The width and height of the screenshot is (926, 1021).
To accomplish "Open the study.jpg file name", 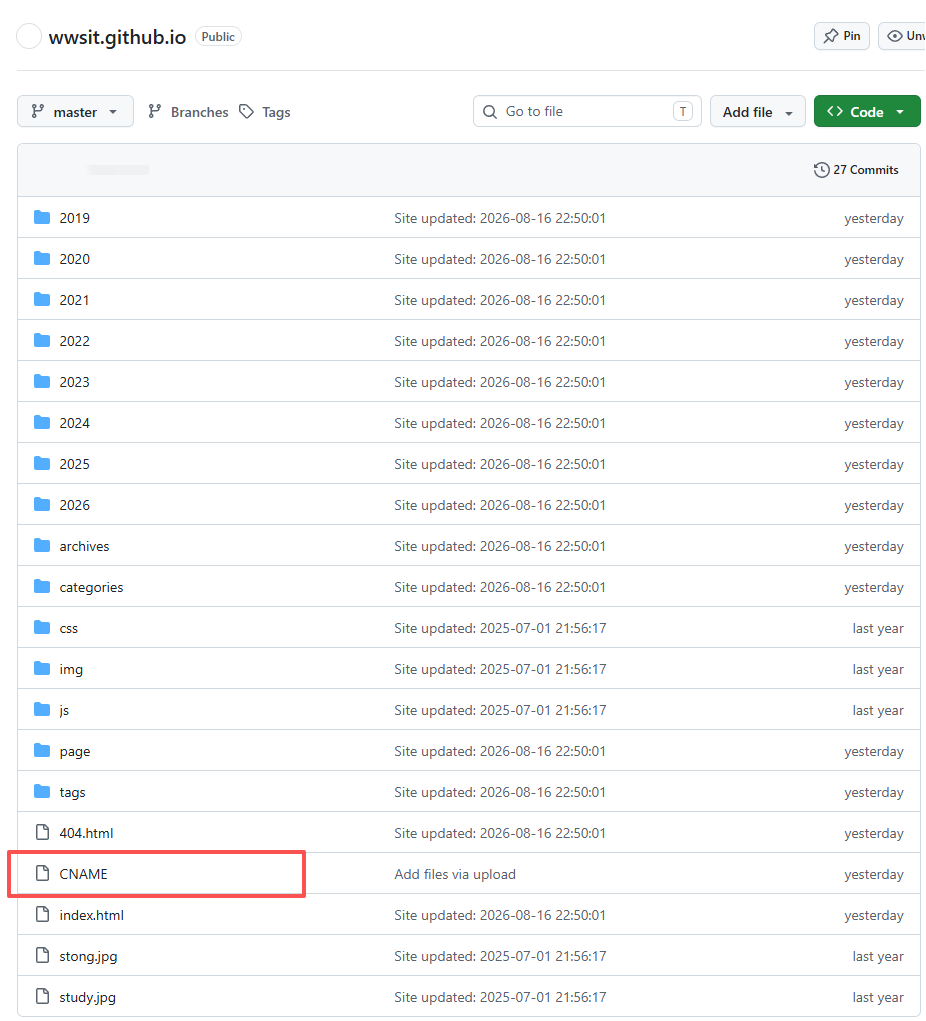I will pyautogui.click(x=87, y=997).
